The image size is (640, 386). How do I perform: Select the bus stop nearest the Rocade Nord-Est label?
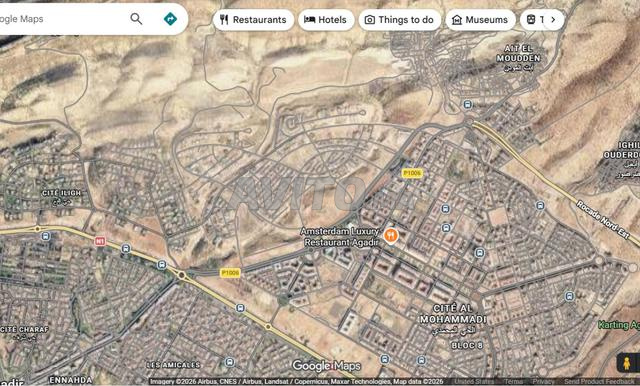[540, 205]
